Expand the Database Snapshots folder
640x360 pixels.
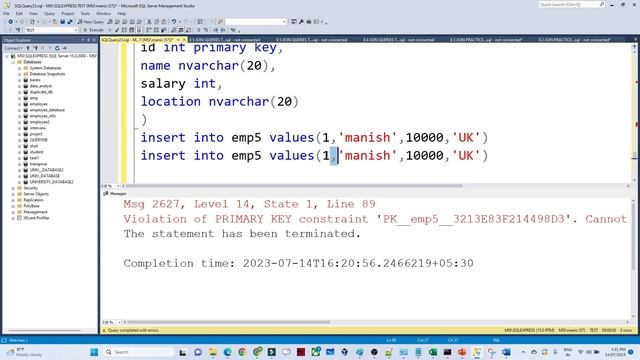[x=19, y=74]
